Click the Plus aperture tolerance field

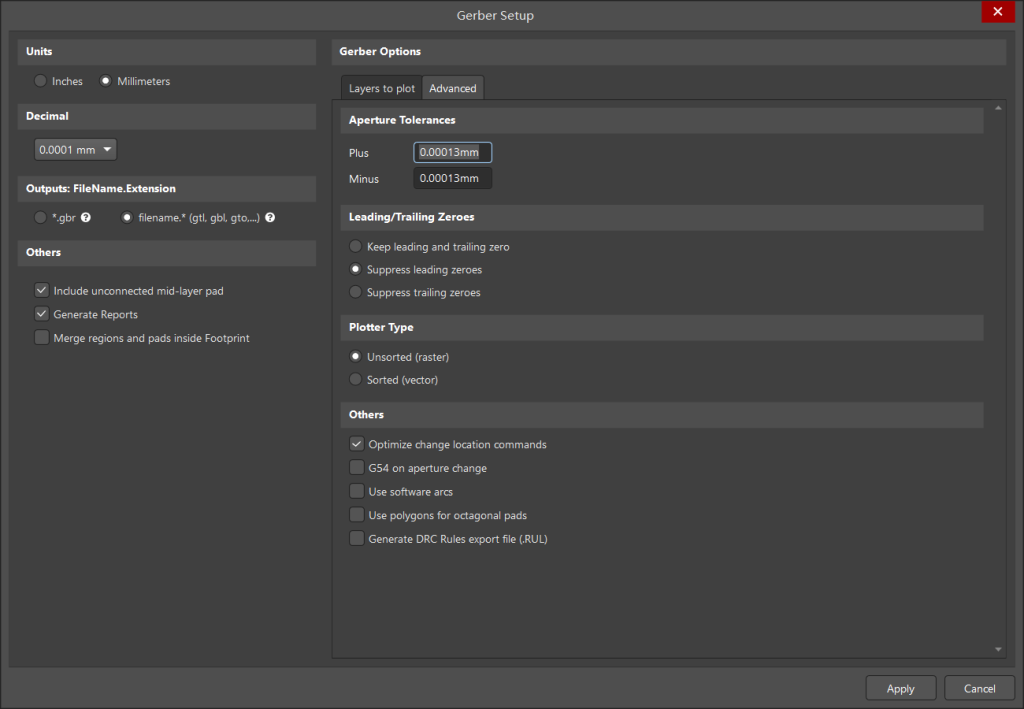tap(453, 152)
